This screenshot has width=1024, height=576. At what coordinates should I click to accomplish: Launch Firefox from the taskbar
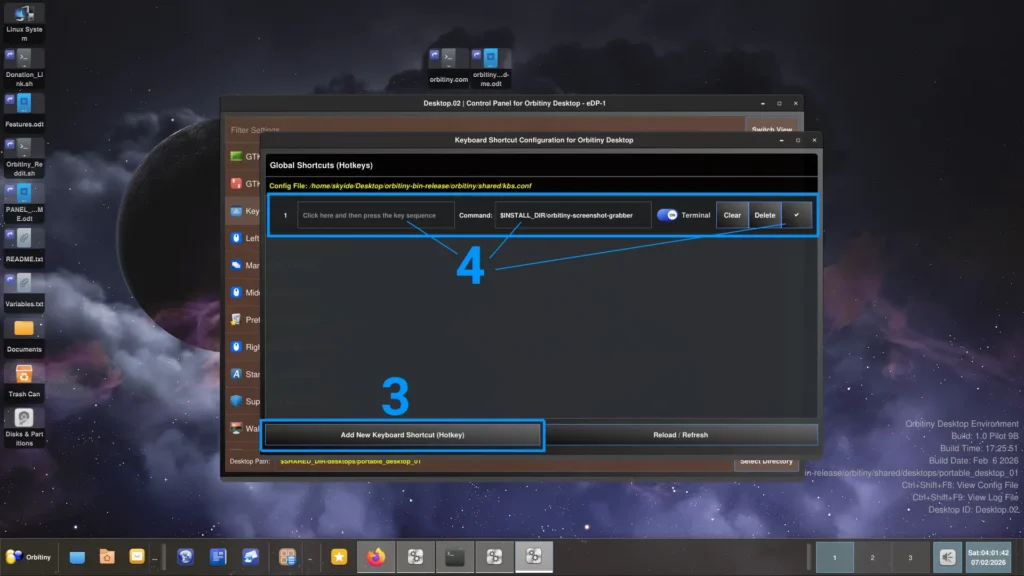pyautogui.click(x=376, y=557)
